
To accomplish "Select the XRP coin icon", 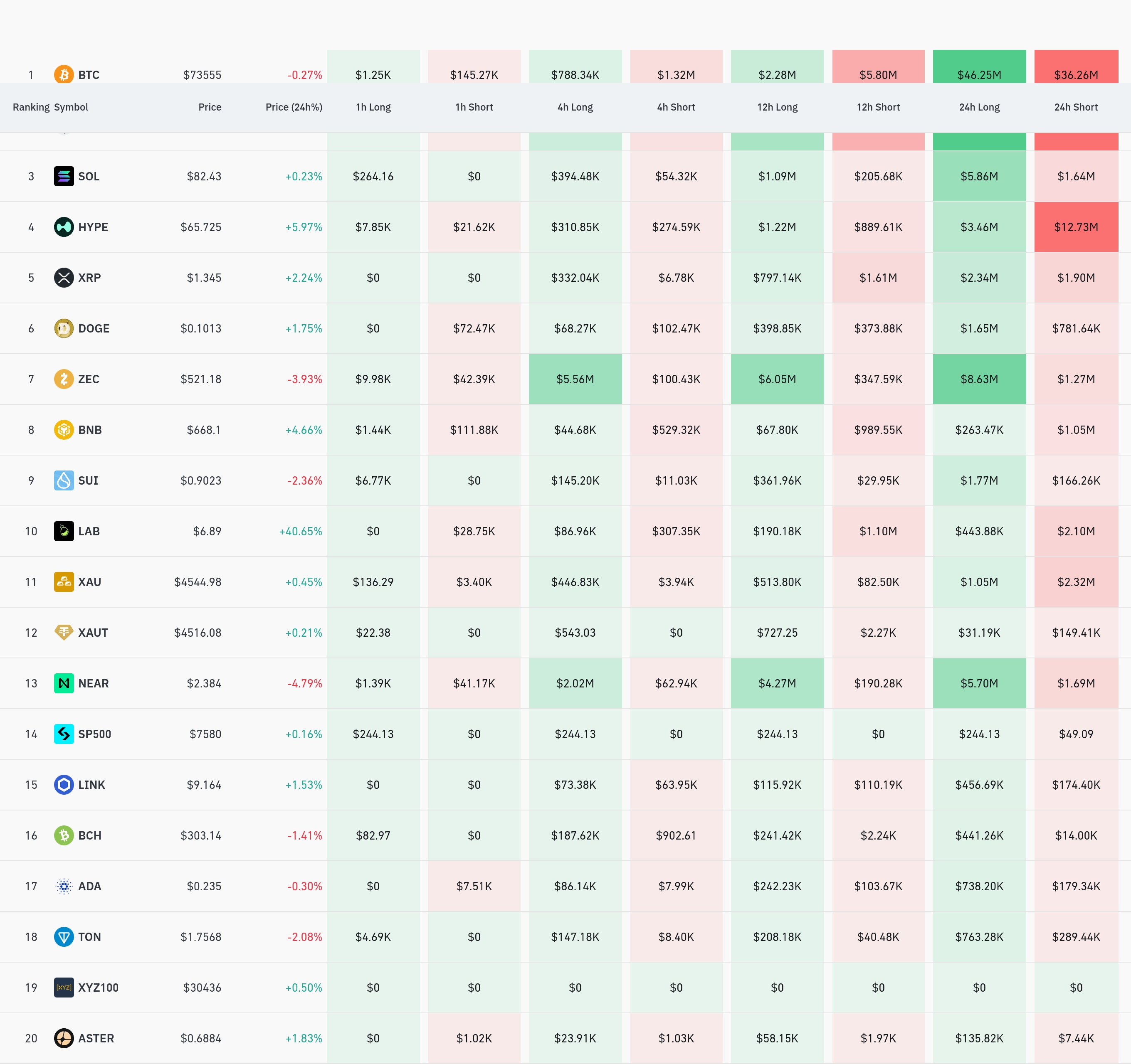I will [x=64, y=278].
